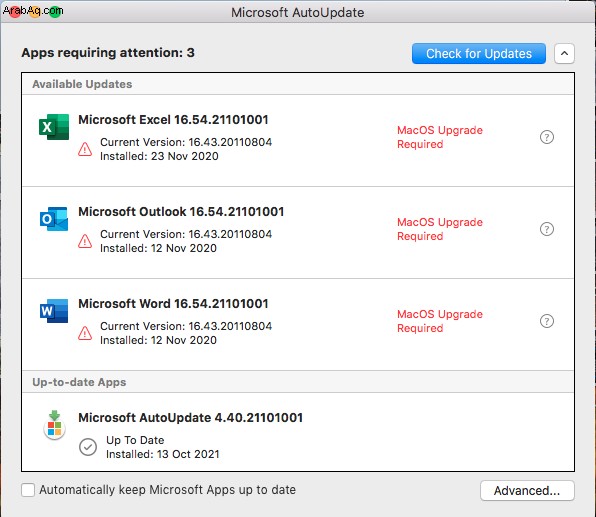Click MacOS Upgrade Required next to Word
Image resolution: width=596 pixels, height=517 pixels.
point(440,321)
